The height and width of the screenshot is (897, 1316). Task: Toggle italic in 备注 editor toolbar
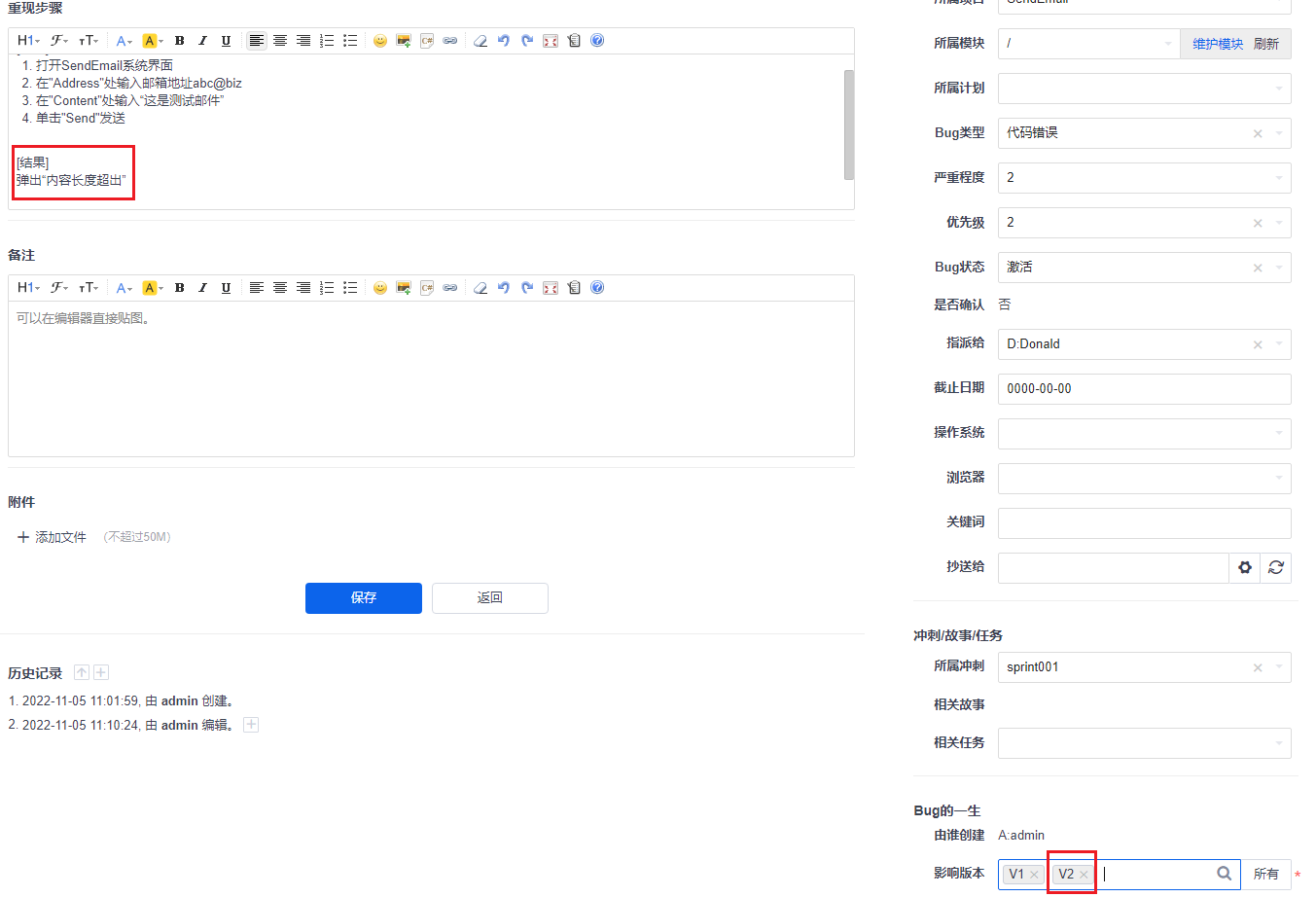tap(202, 288)
